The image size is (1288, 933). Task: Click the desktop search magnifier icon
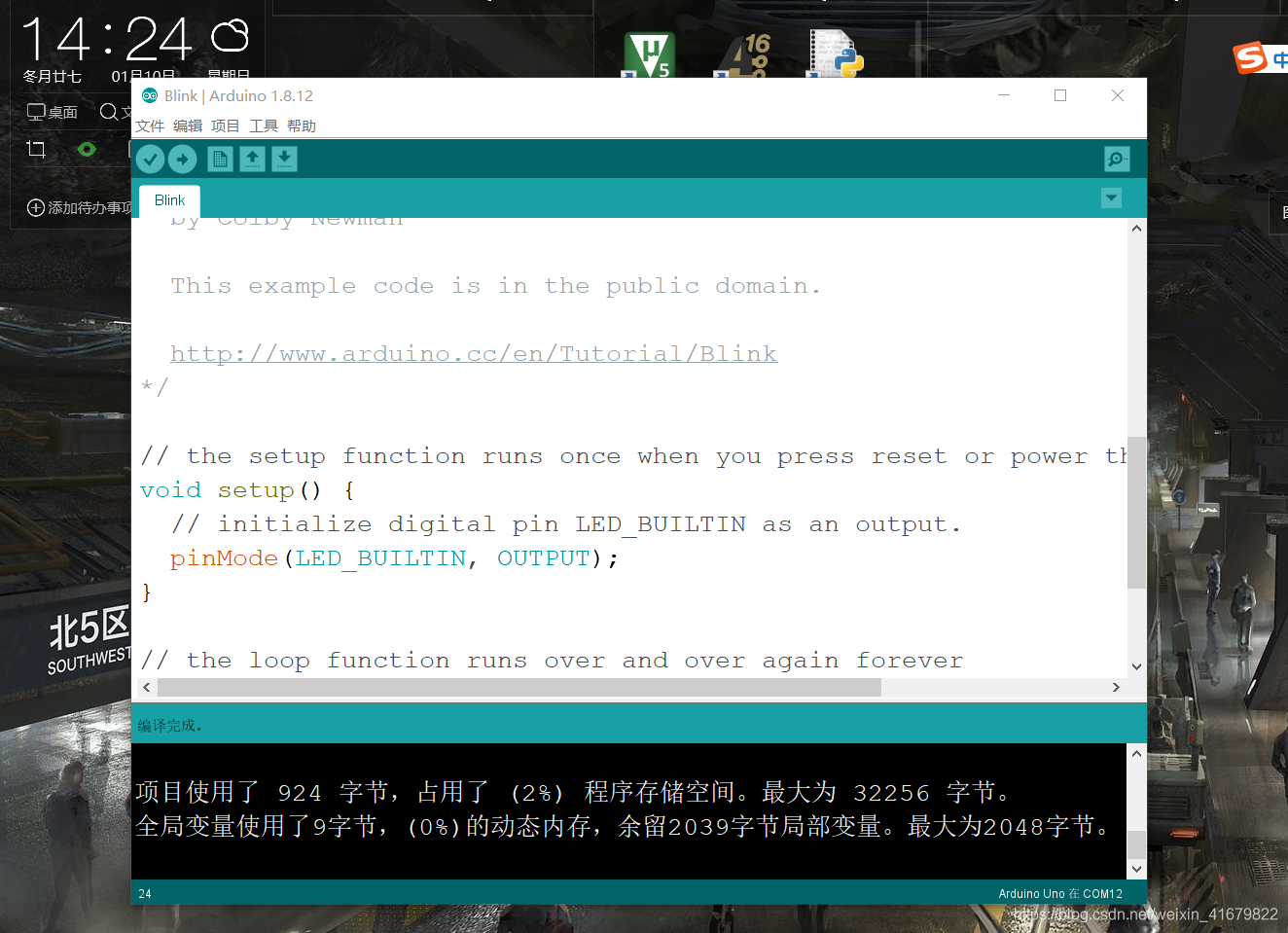[109, 112]
